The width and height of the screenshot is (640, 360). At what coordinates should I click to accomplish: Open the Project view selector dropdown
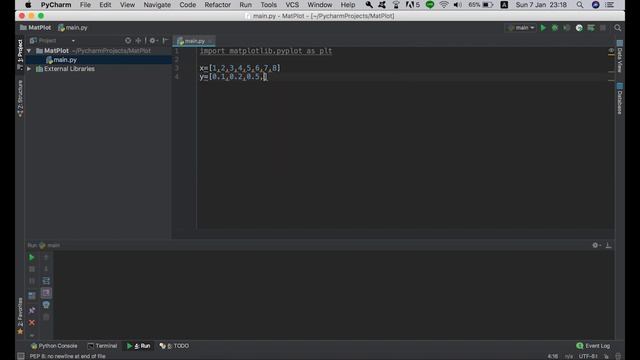(x=52, y=40)
